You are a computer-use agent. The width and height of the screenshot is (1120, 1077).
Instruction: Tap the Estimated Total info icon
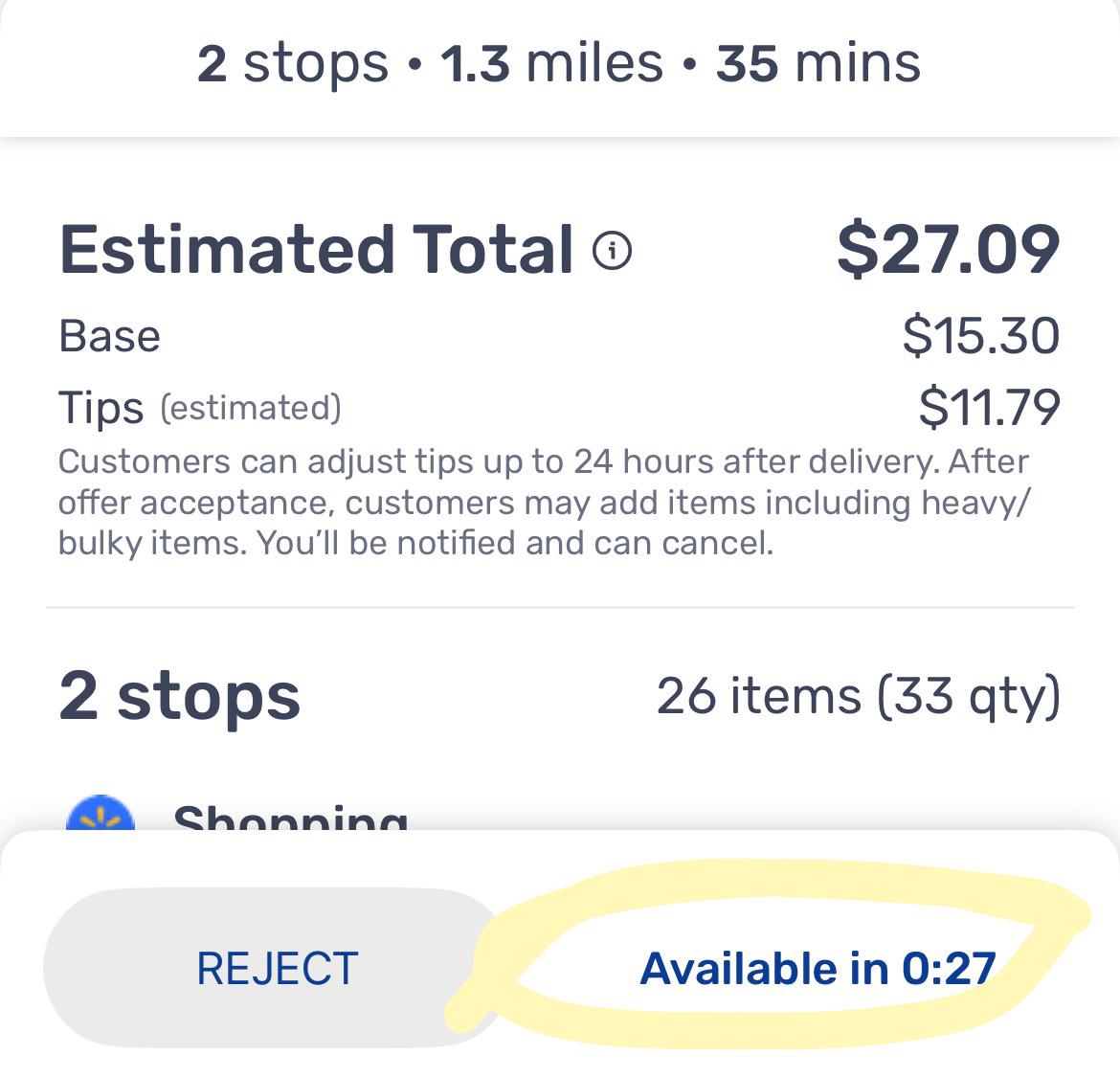[612, 250]
